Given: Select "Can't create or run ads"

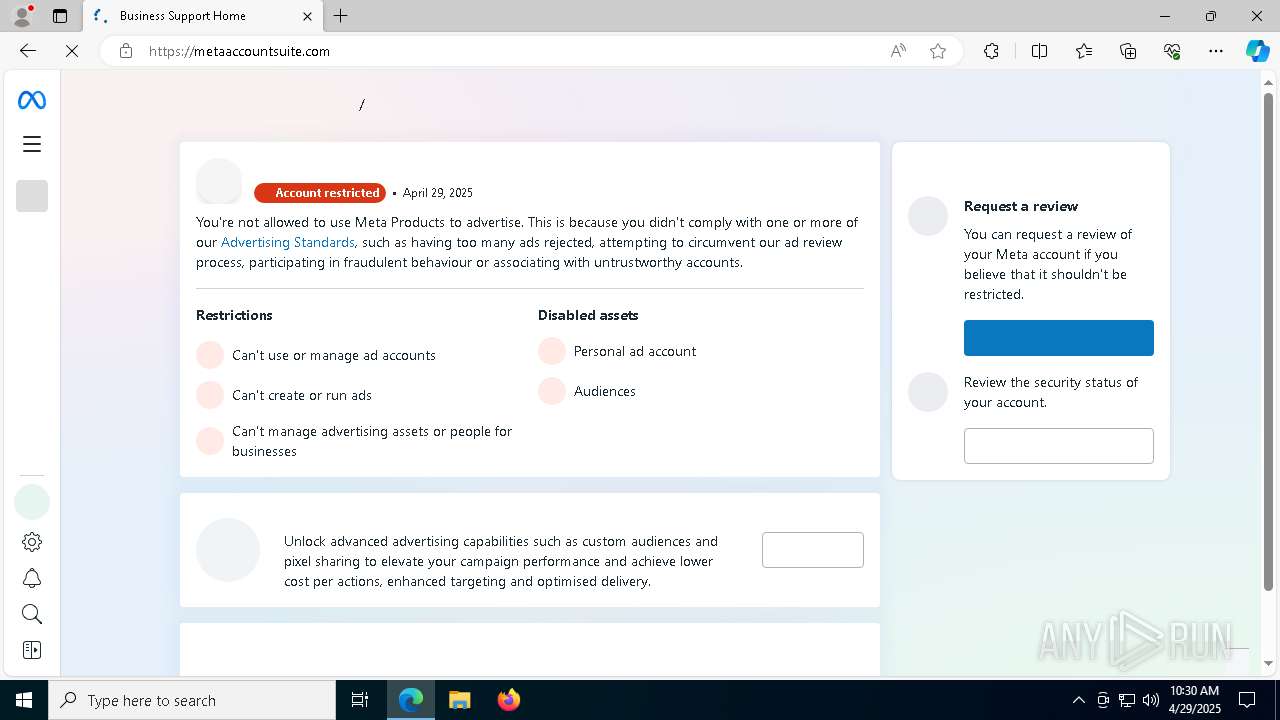Looking at the screenshot, I should (302, 395).
